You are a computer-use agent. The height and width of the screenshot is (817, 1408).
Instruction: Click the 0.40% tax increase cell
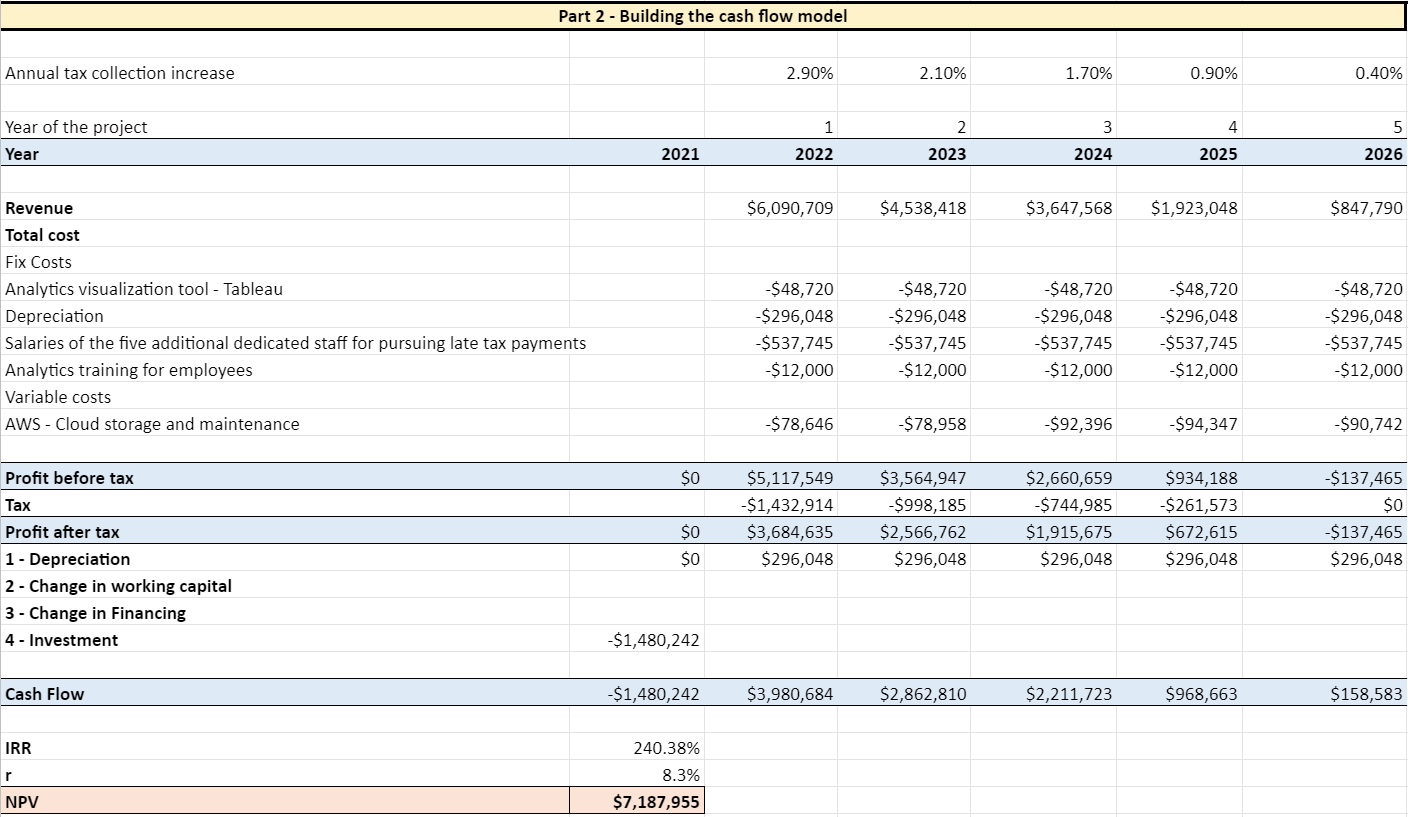[x=1380, y=73]
